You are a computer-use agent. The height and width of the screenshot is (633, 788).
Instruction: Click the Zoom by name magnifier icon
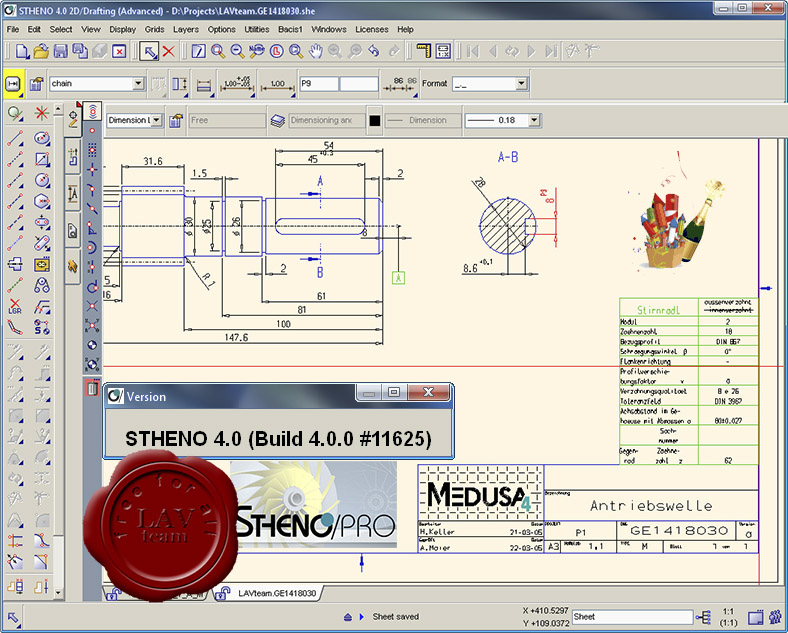coord(257,51)
